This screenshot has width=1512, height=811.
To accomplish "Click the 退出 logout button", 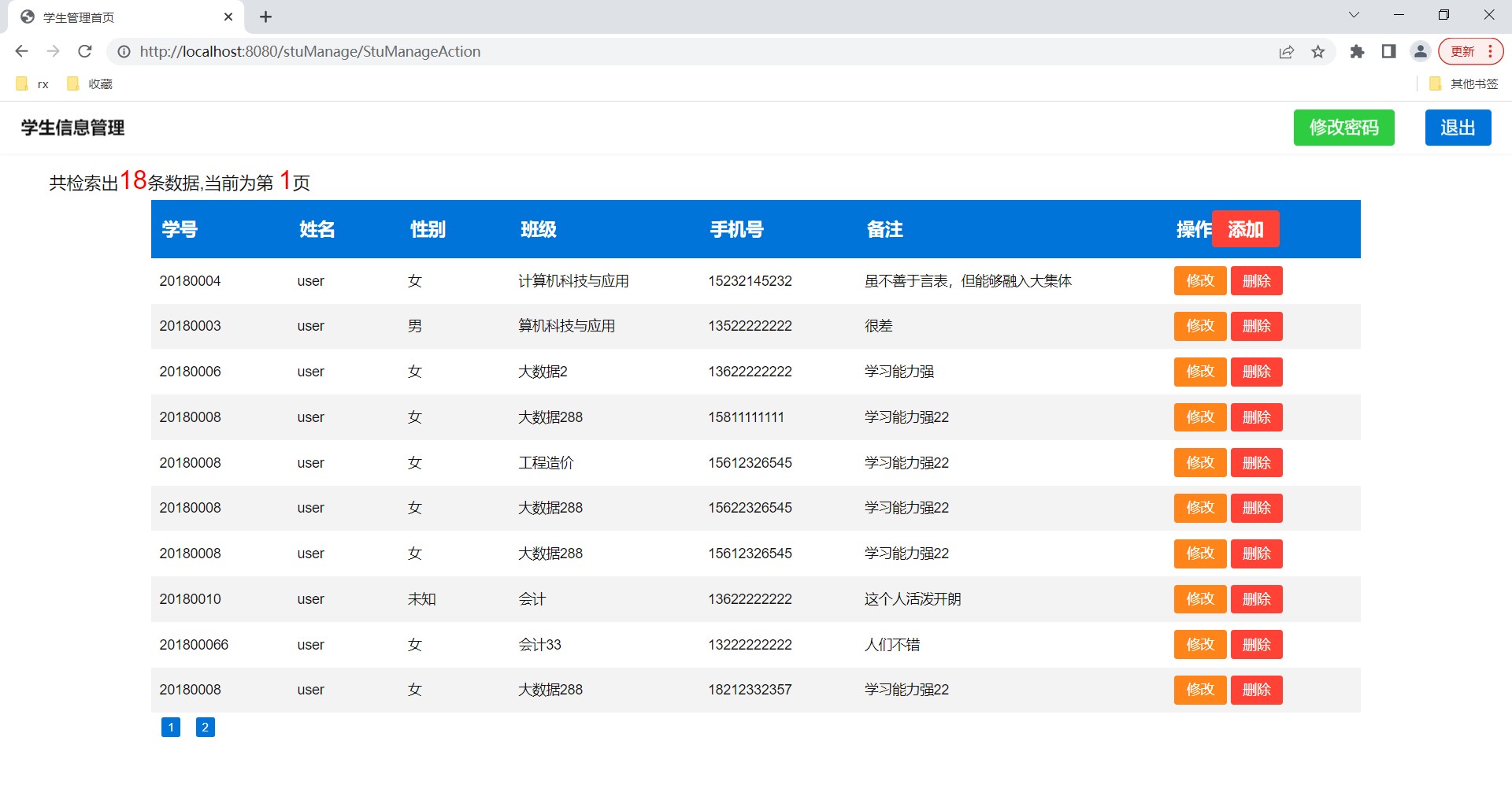I will click(x=1458, y=128).
